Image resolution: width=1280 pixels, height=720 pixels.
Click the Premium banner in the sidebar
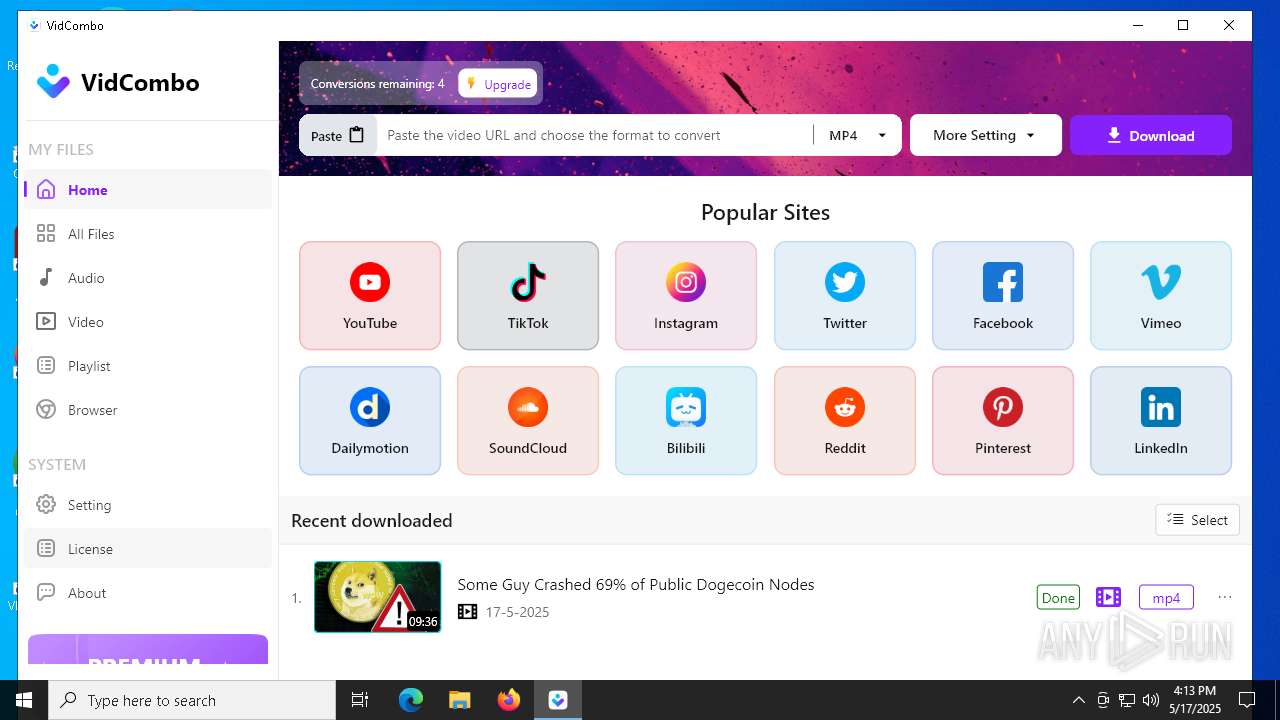(148, 649)
